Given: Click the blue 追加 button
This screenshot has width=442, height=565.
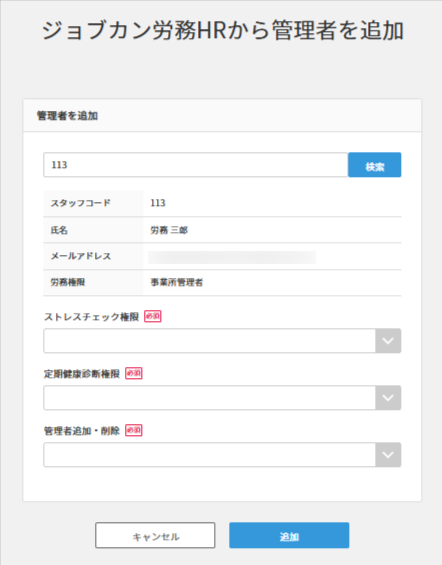Looking at the screenshot, I should [x=289, y=535].
